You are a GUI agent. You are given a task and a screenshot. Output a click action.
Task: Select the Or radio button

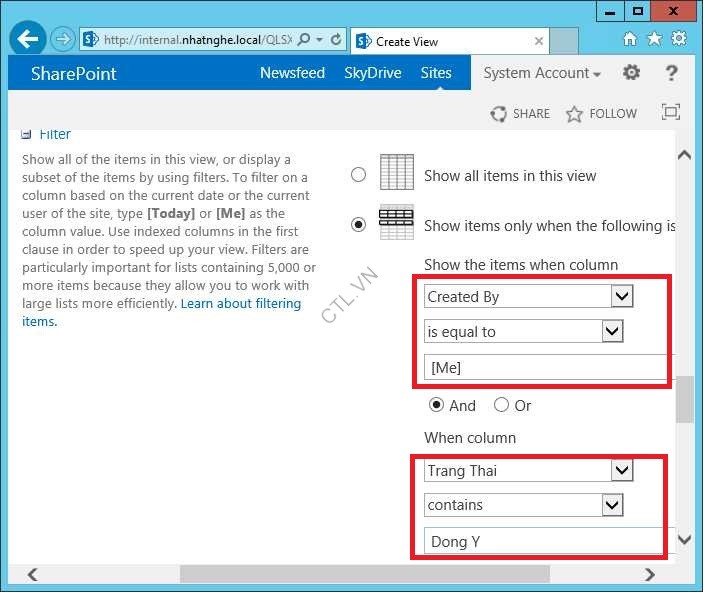pyautogui.click(x=501, y=405)
